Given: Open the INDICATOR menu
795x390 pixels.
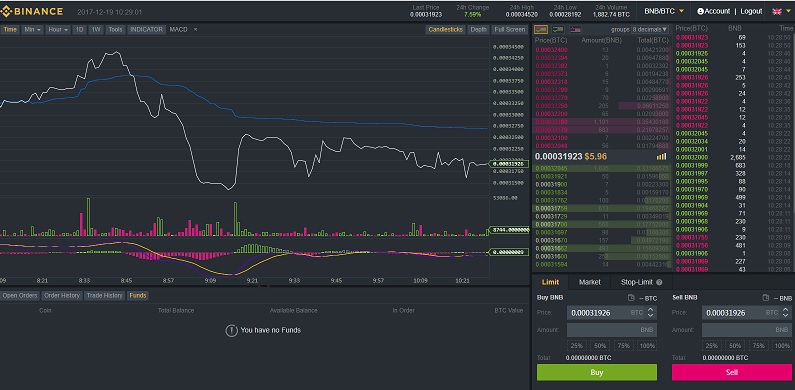Looking at the screenshot, I should pyautogui.click(x=146, y=29).
